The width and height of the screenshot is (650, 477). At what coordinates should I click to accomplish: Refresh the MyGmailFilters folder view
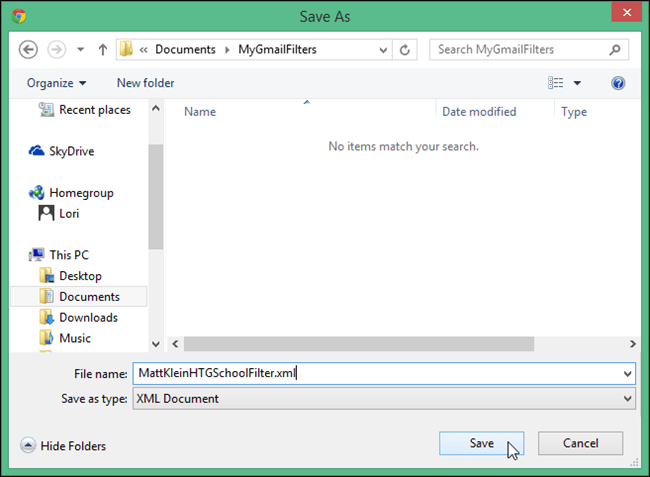coord(405,50)
